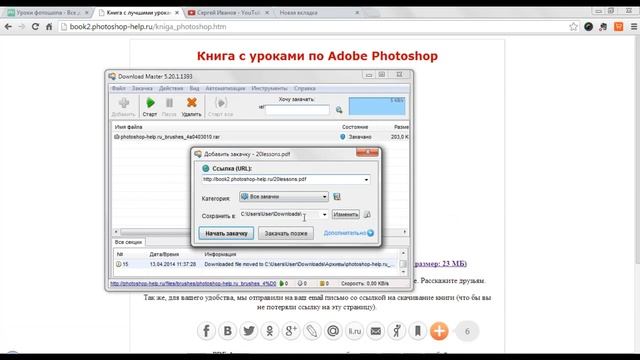Click the Имя файла column header
Screen dimensions: 640x360
(x=128, y=127)
